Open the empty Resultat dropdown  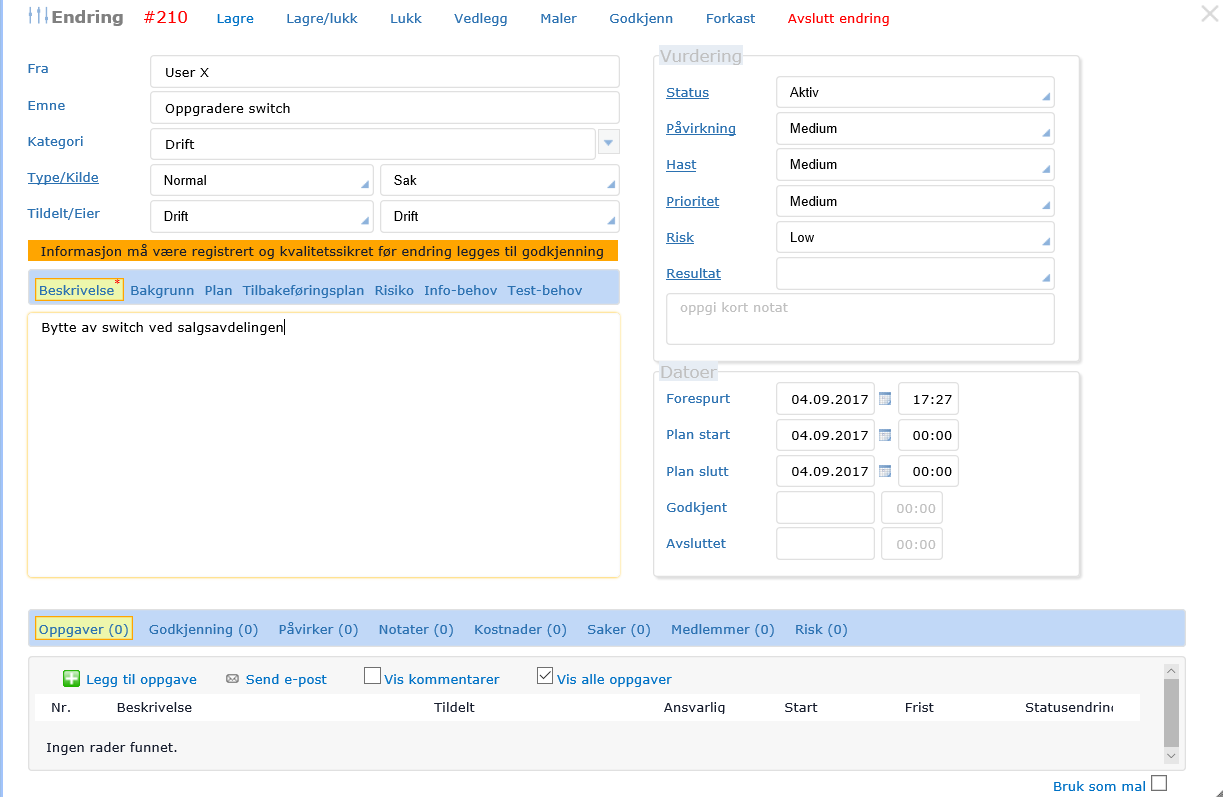pyautogui.click(x=915, y=273)
